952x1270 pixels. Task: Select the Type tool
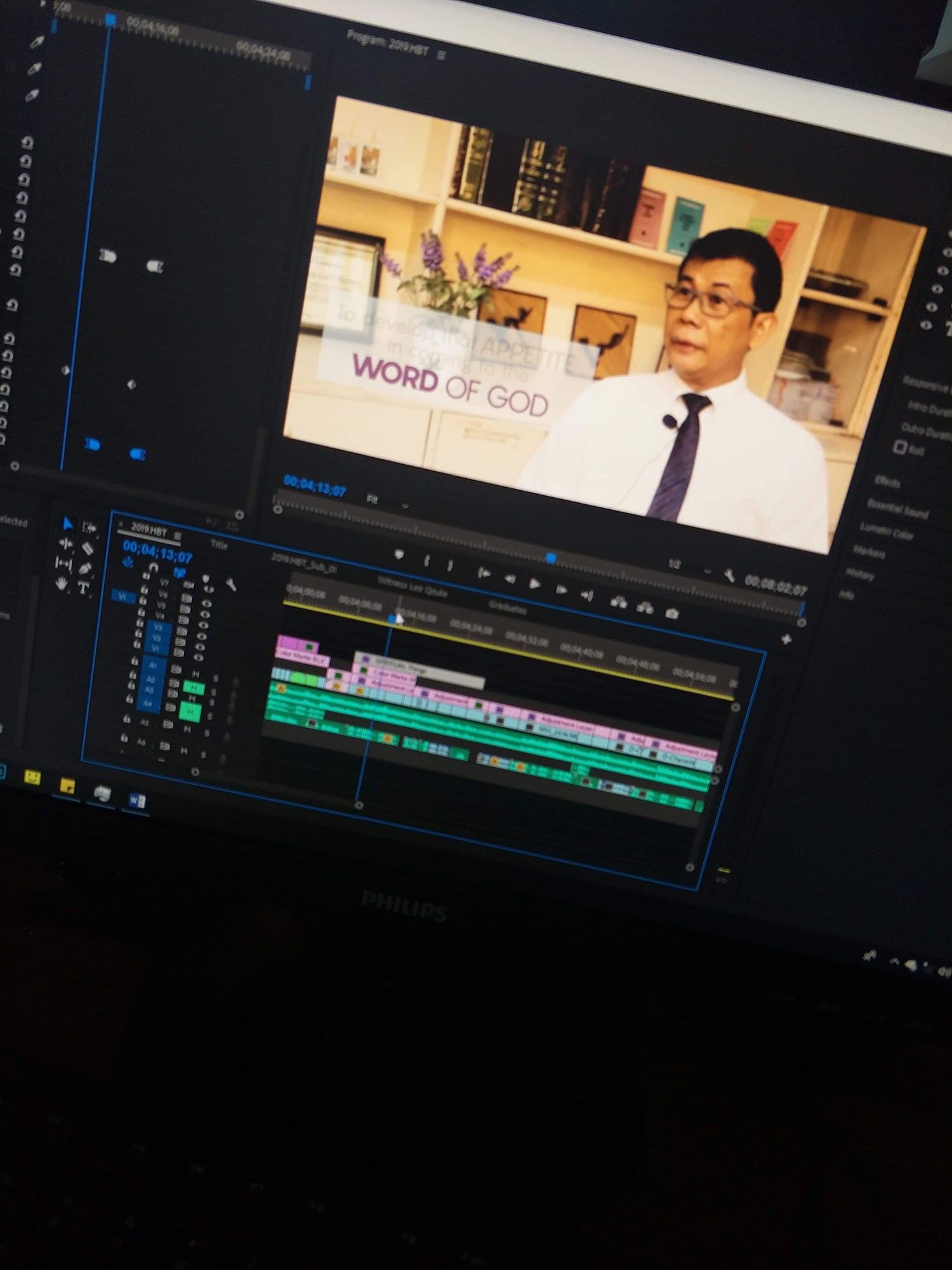point(83,589)
